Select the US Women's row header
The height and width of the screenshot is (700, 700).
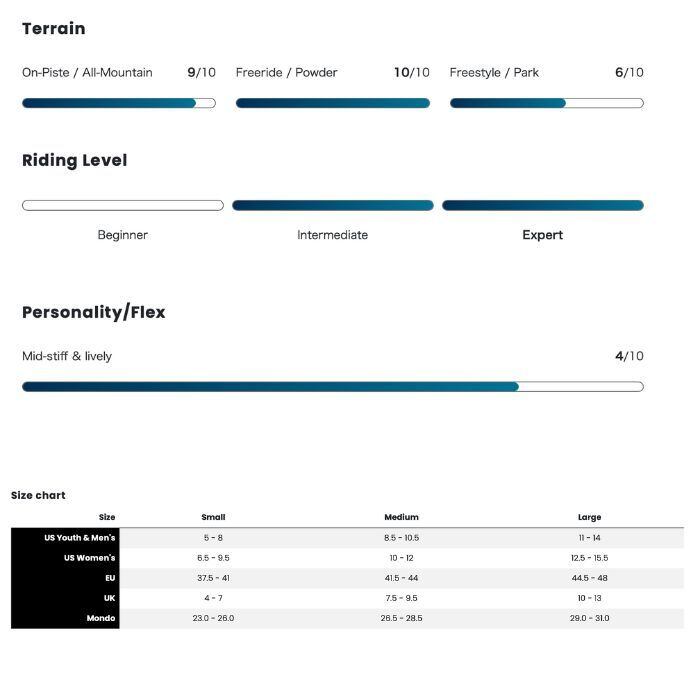pos(89,558)
